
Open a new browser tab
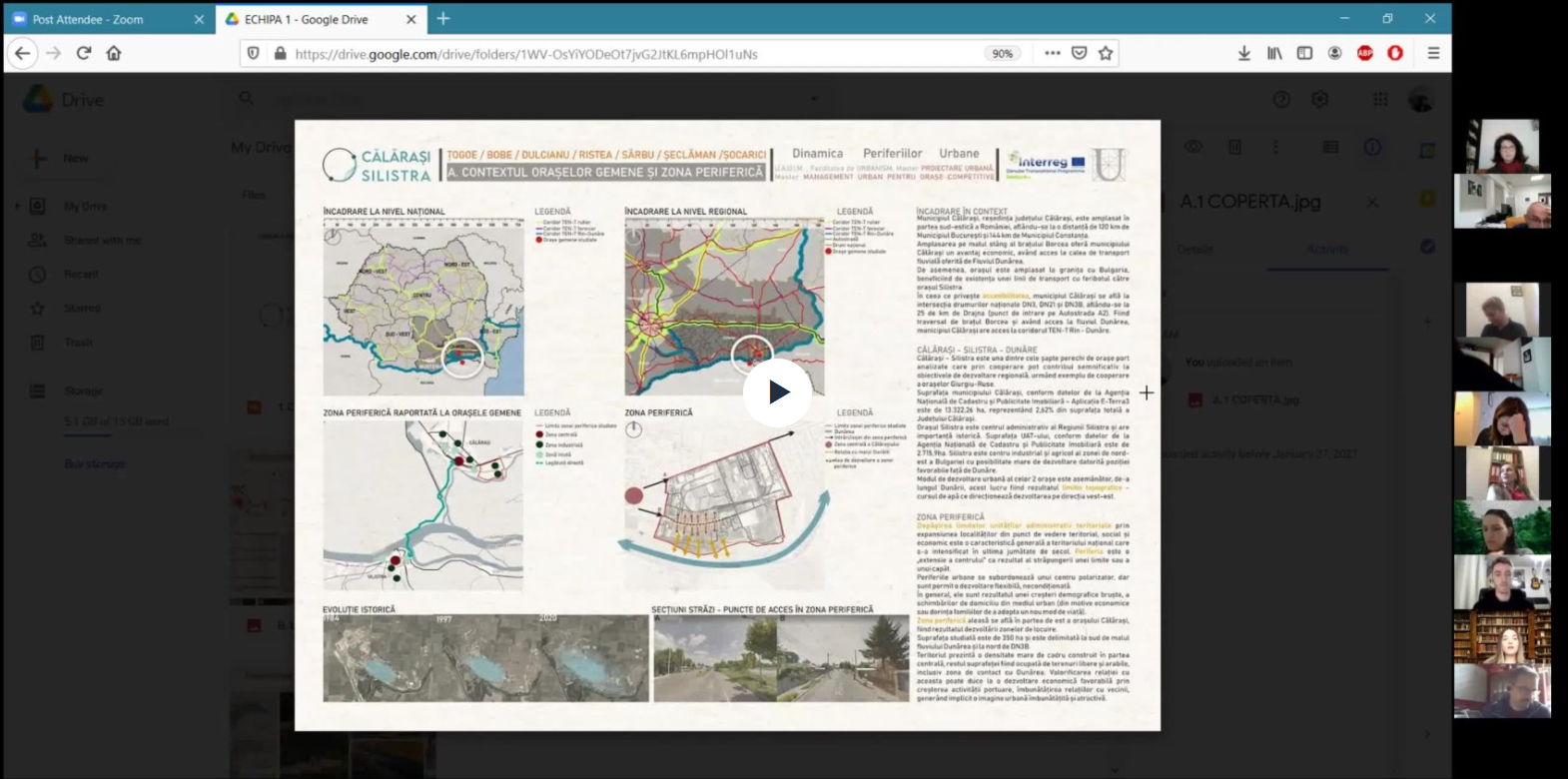[443, 18]
